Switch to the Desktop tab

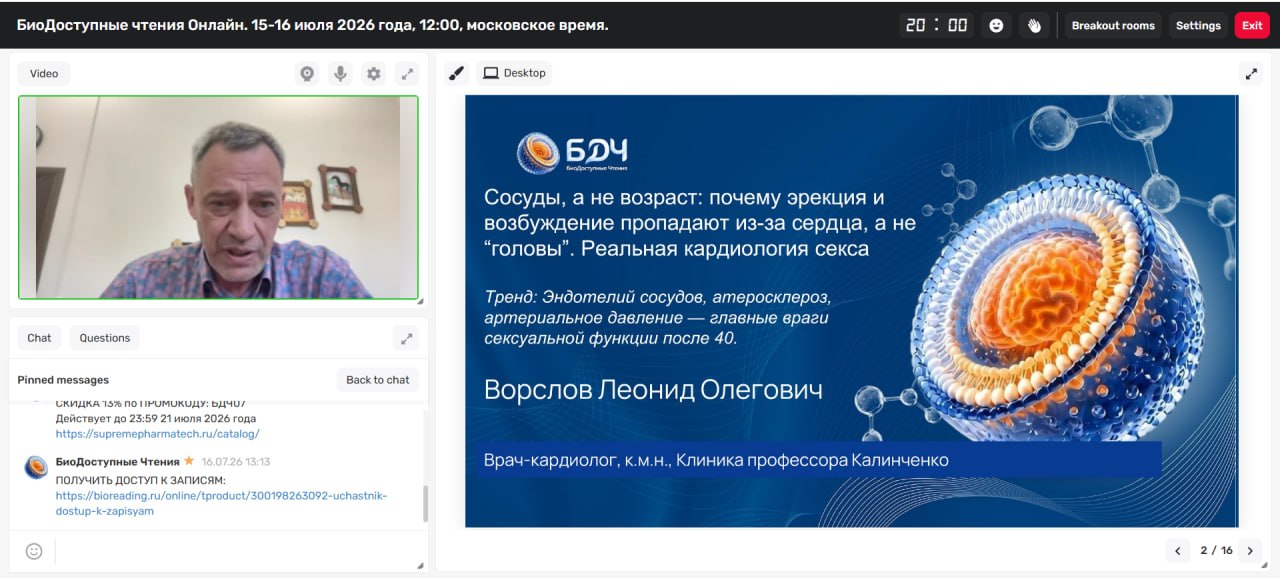tap(514, 73)
